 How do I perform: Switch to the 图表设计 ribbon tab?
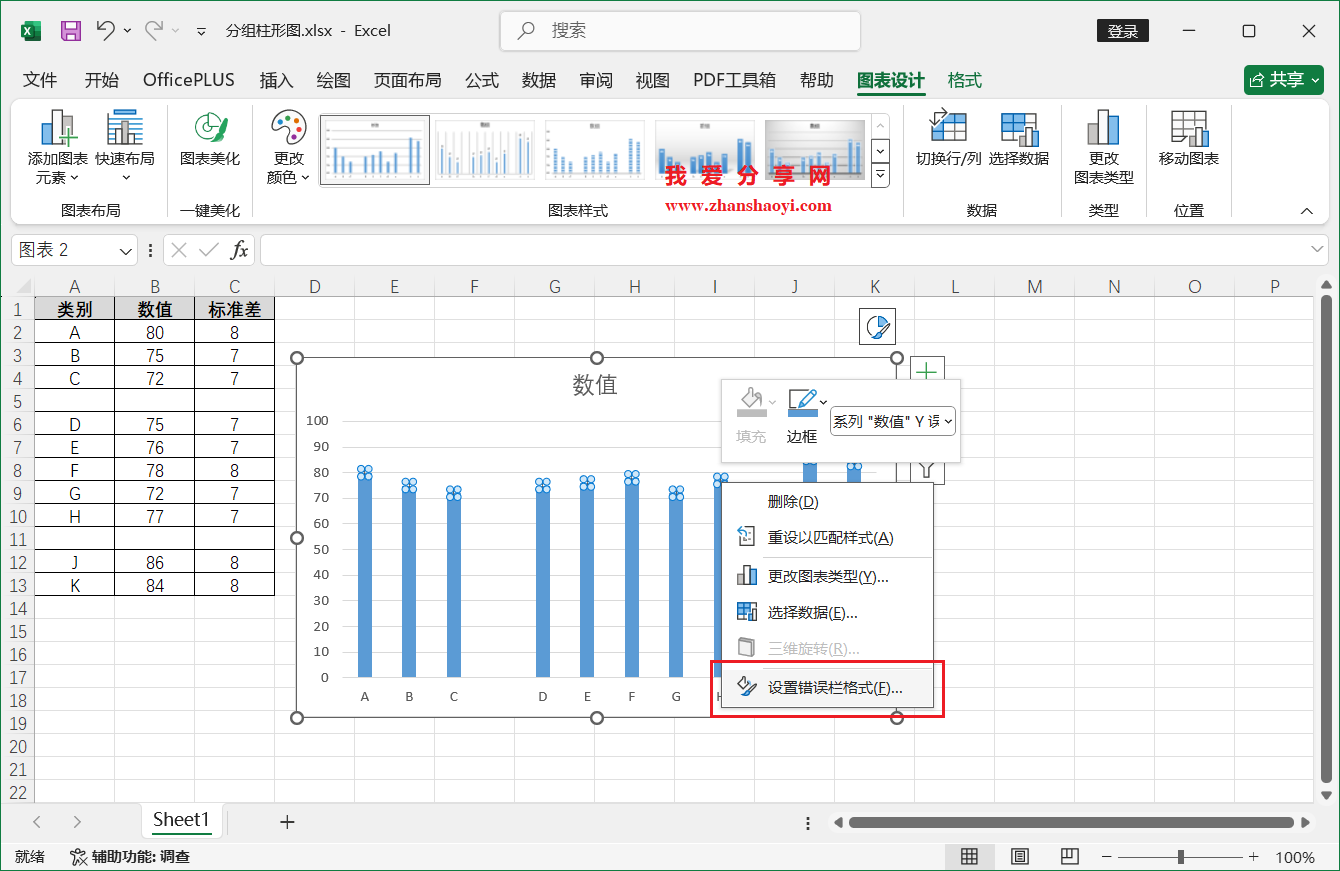coord(889,80)
